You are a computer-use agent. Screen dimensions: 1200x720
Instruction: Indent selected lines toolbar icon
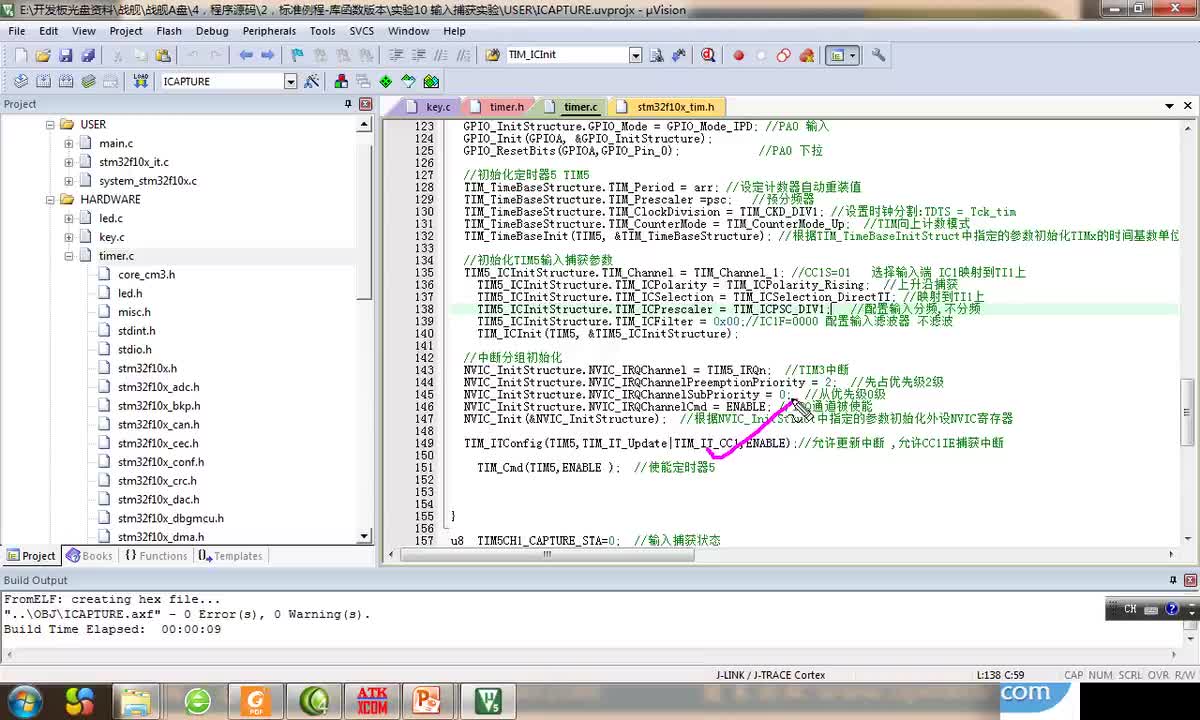coord(396,55)
